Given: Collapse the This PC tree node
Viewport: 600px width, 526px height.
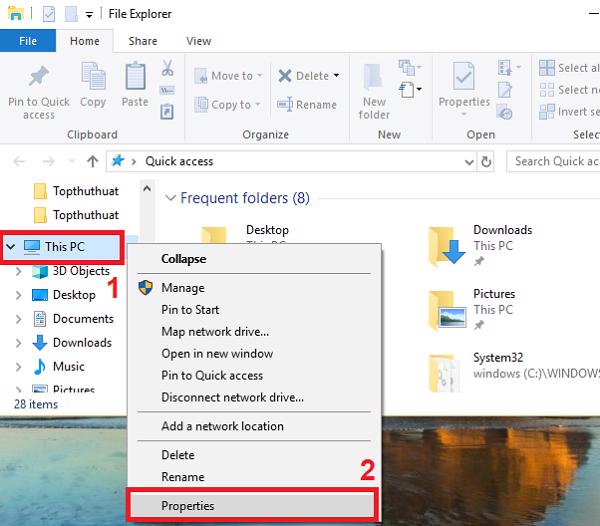Looking at the screenshot, I should coord(11,246).
